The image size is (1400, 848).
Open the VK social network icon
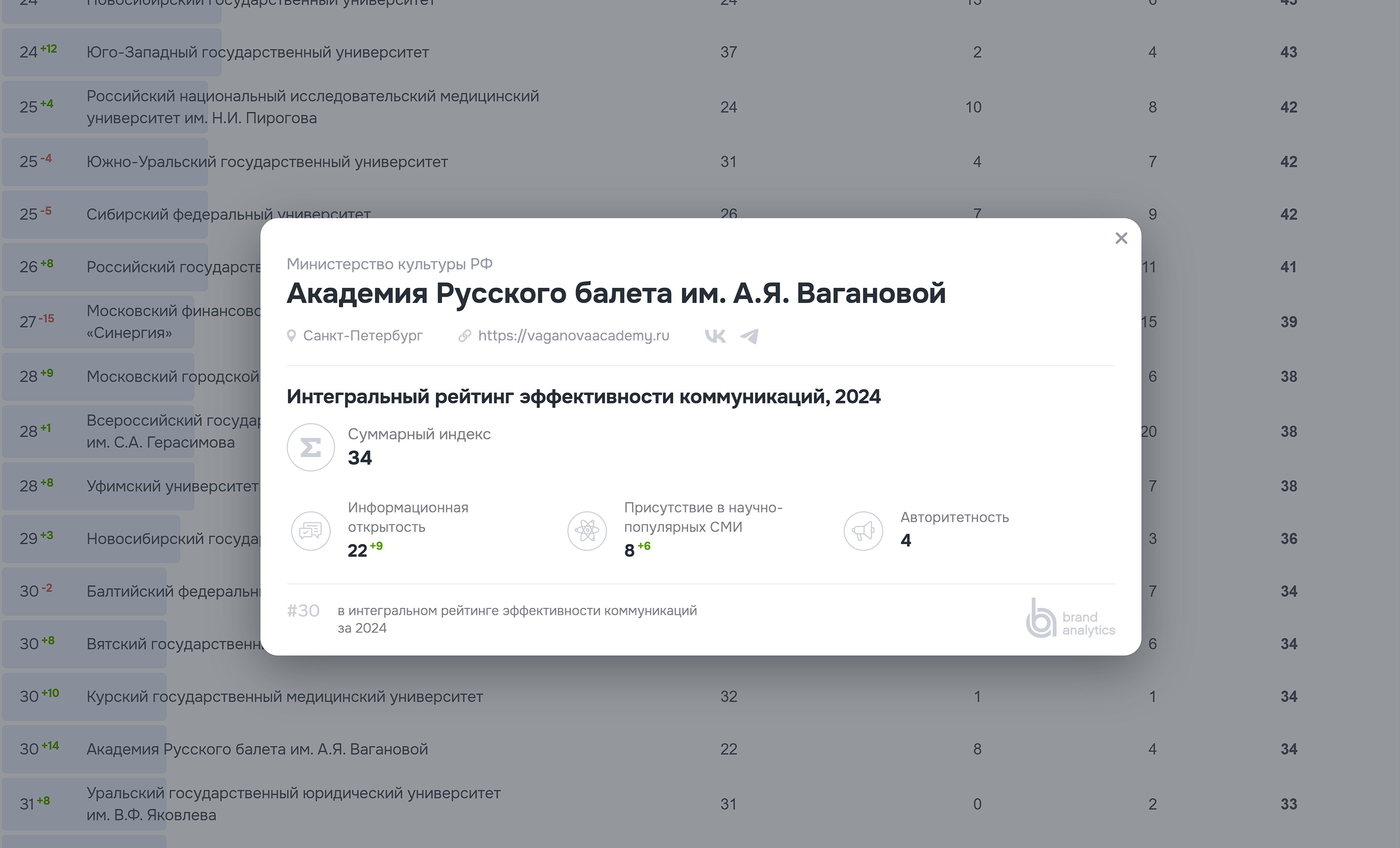pos(715,336)
